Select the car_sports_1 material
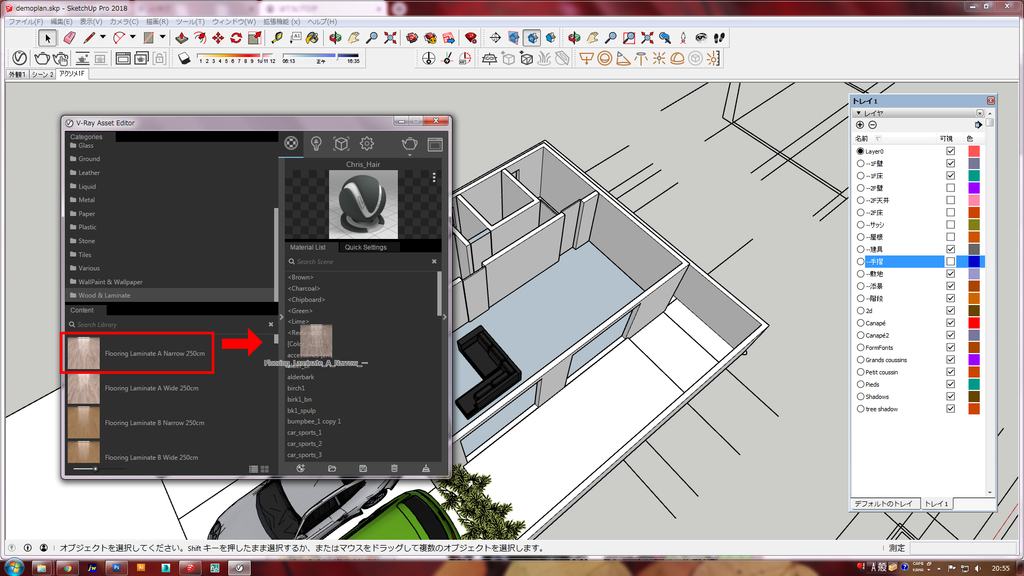The image size is (1024, 576). pos(304,432)
